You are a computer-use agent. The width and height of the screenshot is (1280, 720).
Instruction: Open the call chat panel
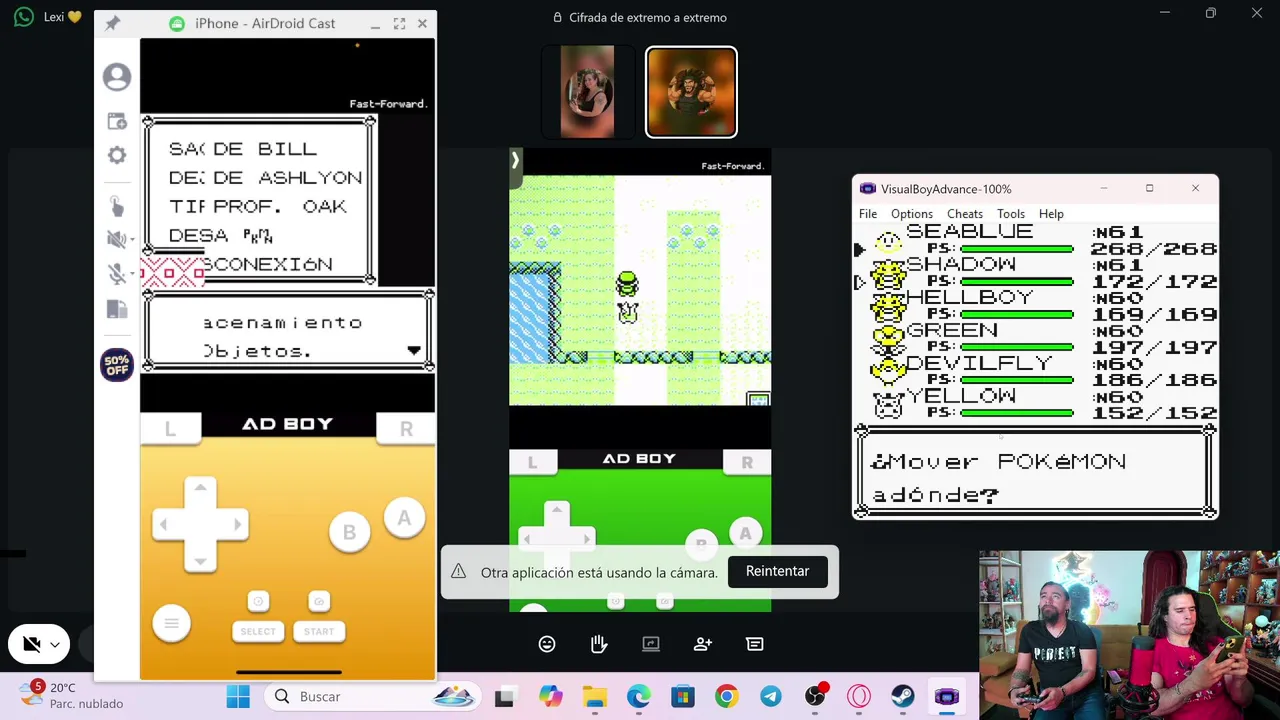(x=755, y=644)
